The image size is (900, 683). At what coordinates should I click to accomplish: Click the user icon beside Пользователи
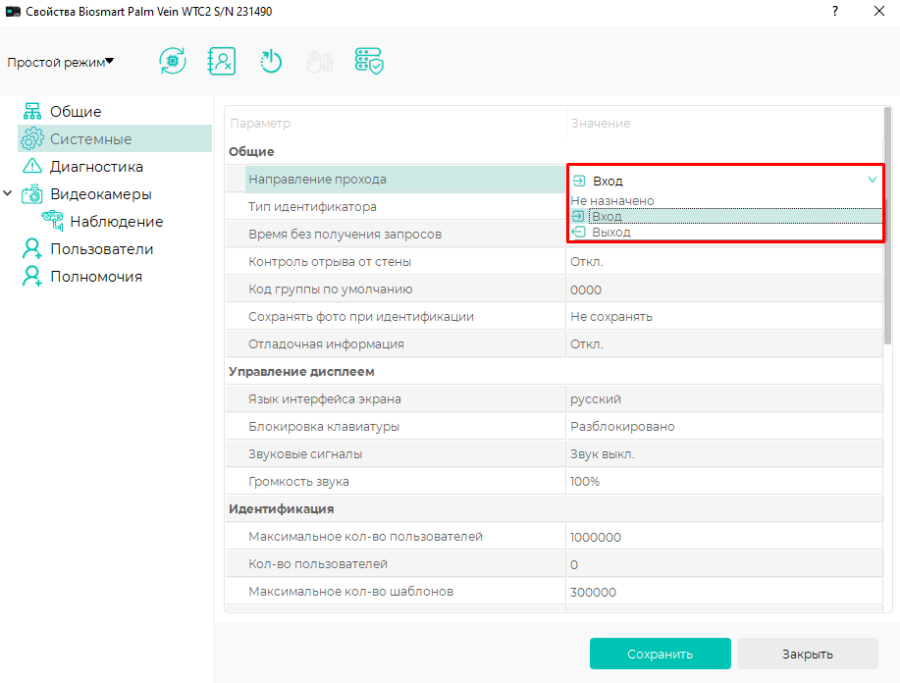(32, 249)
